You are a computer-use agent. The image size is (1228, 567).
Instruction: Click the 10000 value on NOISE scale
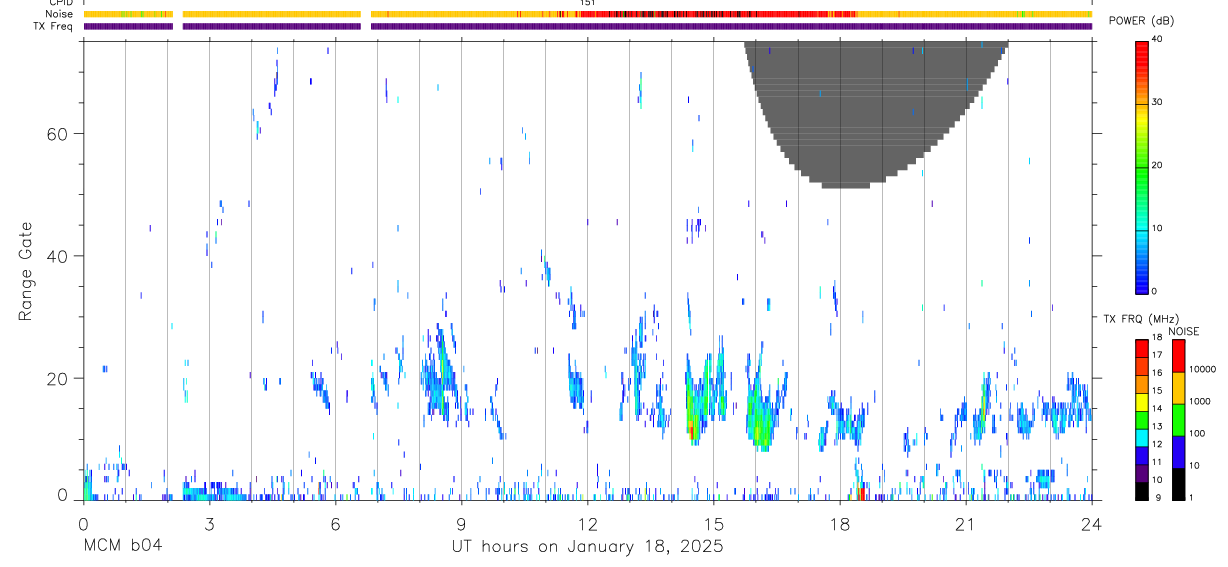coord(1204,370)
